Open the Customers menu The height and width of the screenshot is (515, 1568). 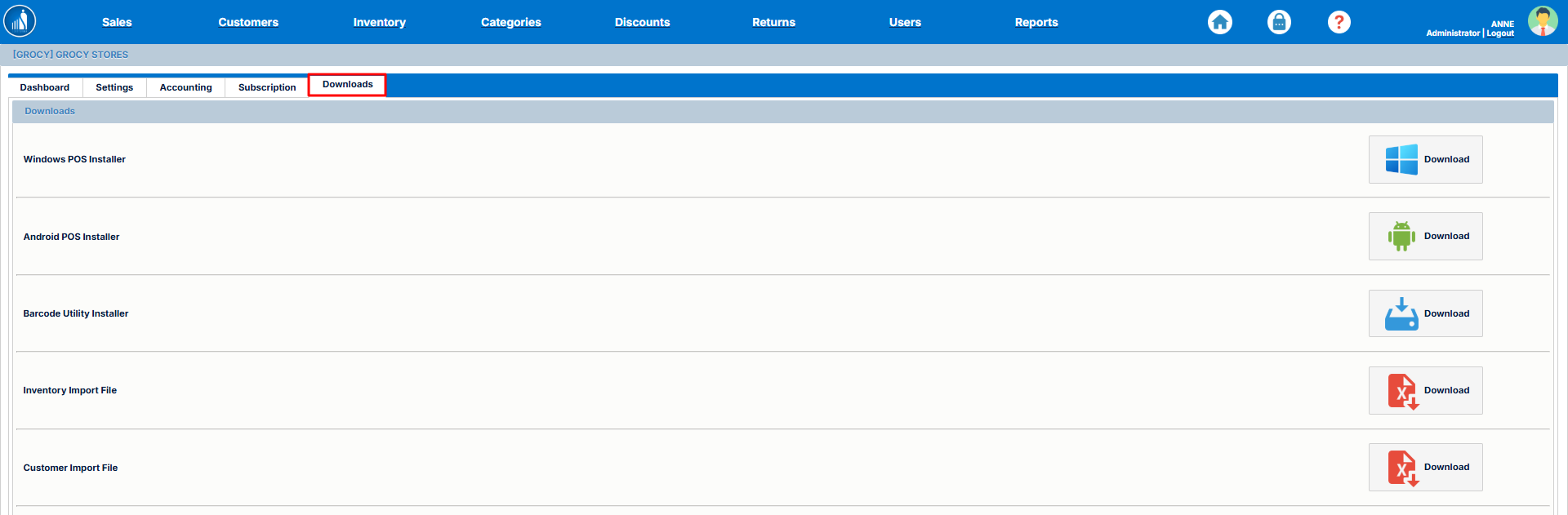click(248, 22)
